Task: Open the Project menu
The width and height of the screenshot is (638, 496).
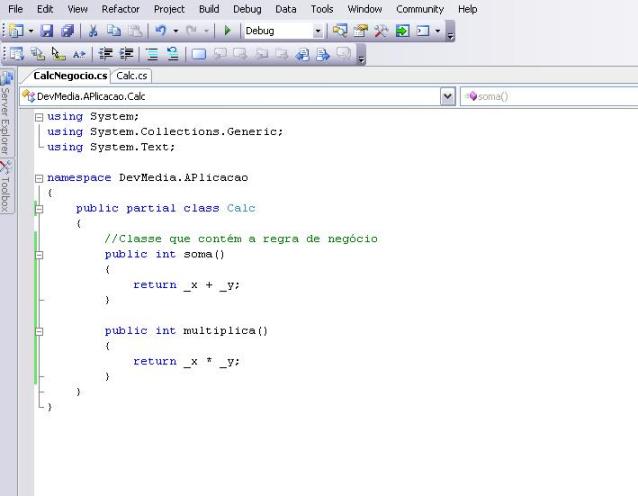Action: 169,9
